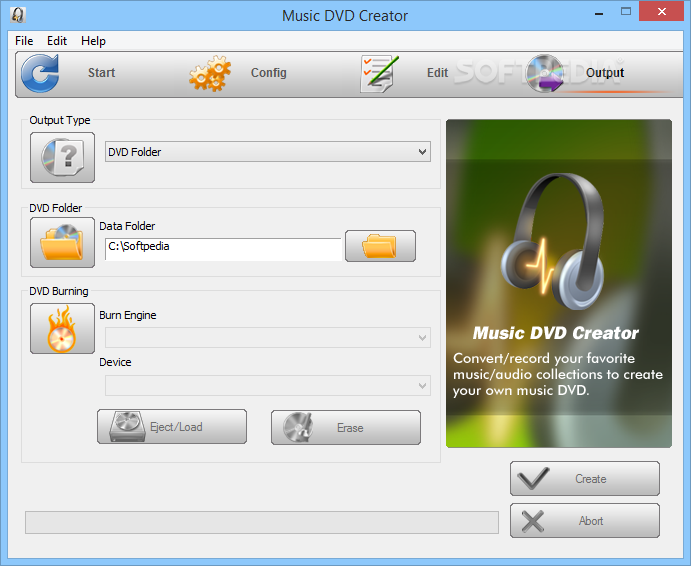Image resolution: width=691 pixels, height=566 pixels.
Task: Click the Output Type disc question icon
Action: click(62, 157)
